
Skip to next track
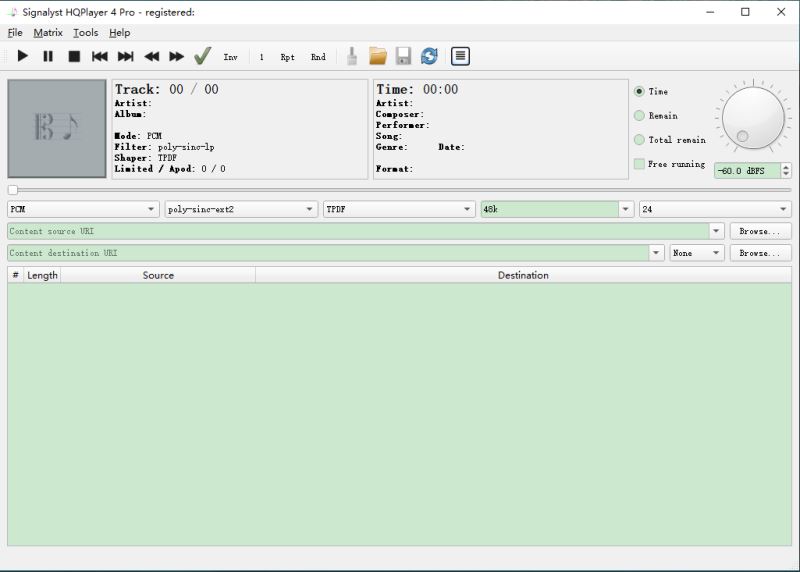(126, 56)
